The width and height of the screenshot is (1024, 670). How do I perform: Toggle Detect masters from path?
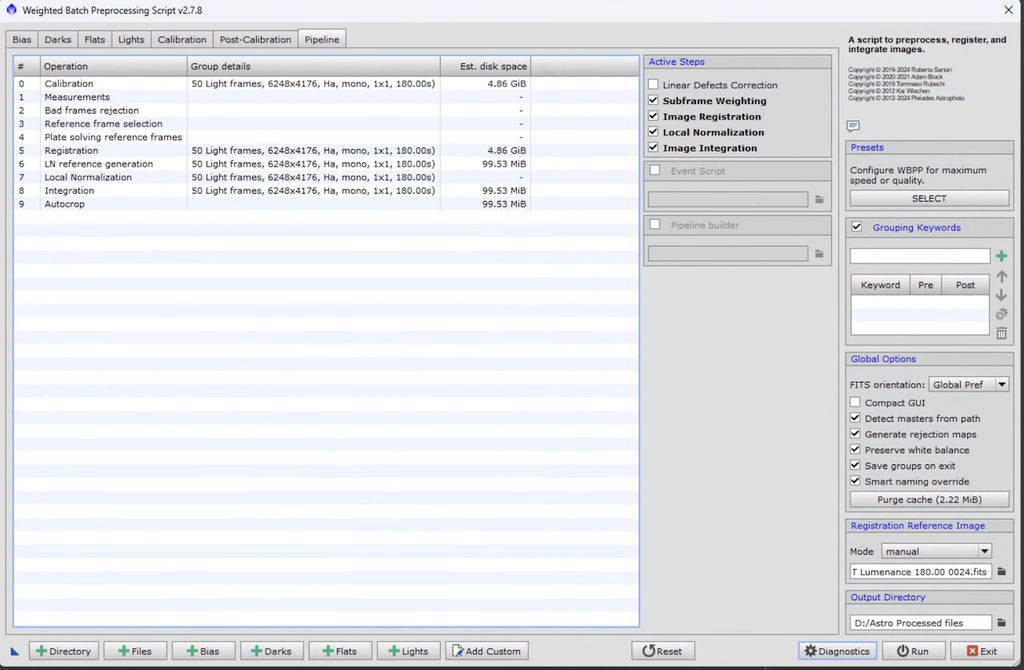855,418
